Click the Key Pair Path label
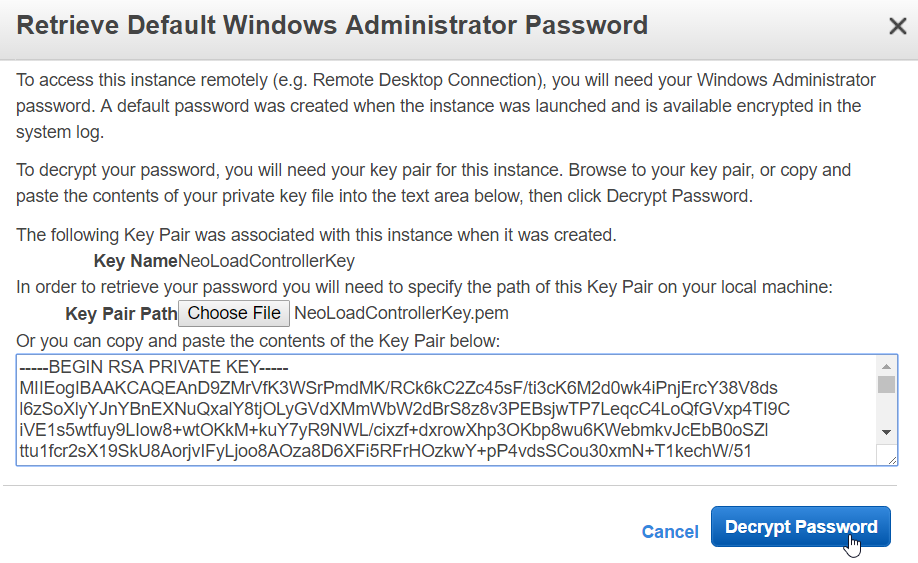The height and width of the screenshot is (563, 918). [x=121, y=314]
